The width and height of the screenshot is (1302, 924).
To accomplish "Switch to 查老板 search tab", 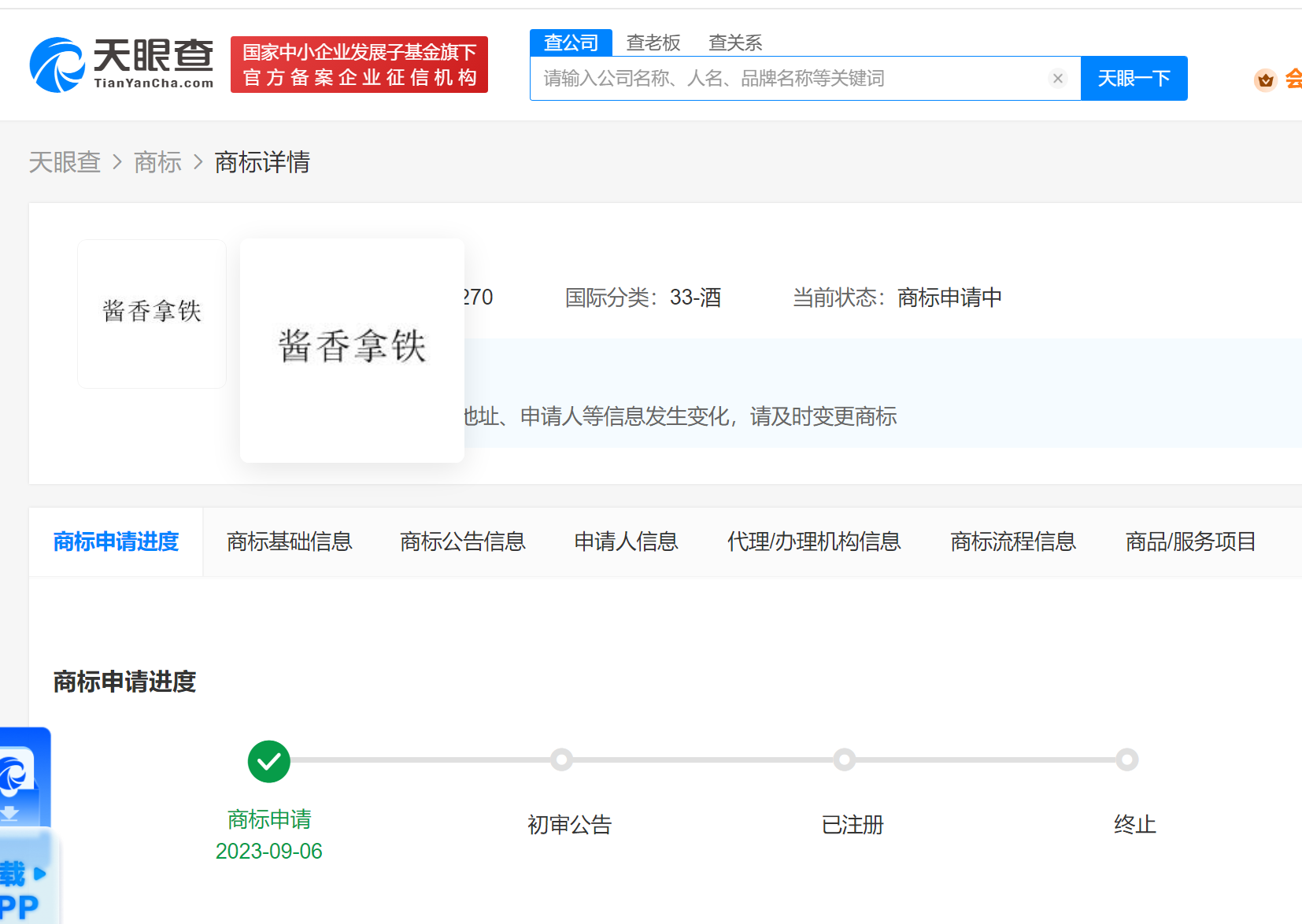I will click(x=653, y=43).
